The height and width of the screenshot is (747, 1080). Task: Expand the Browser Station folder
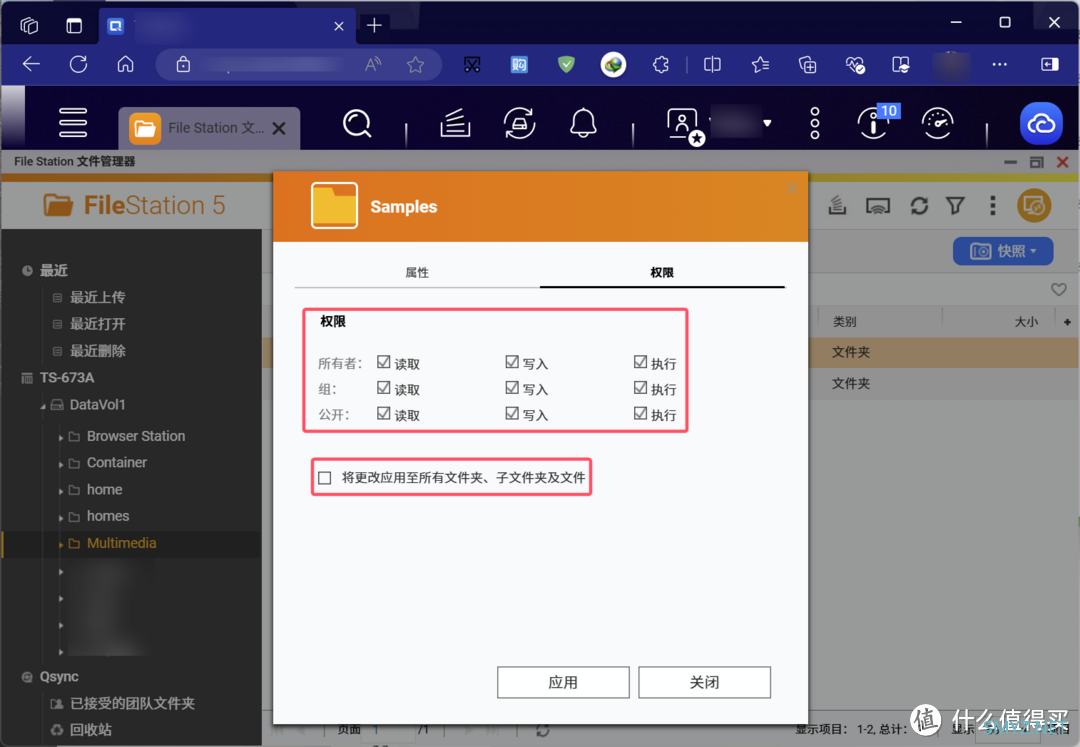(61, 437)
